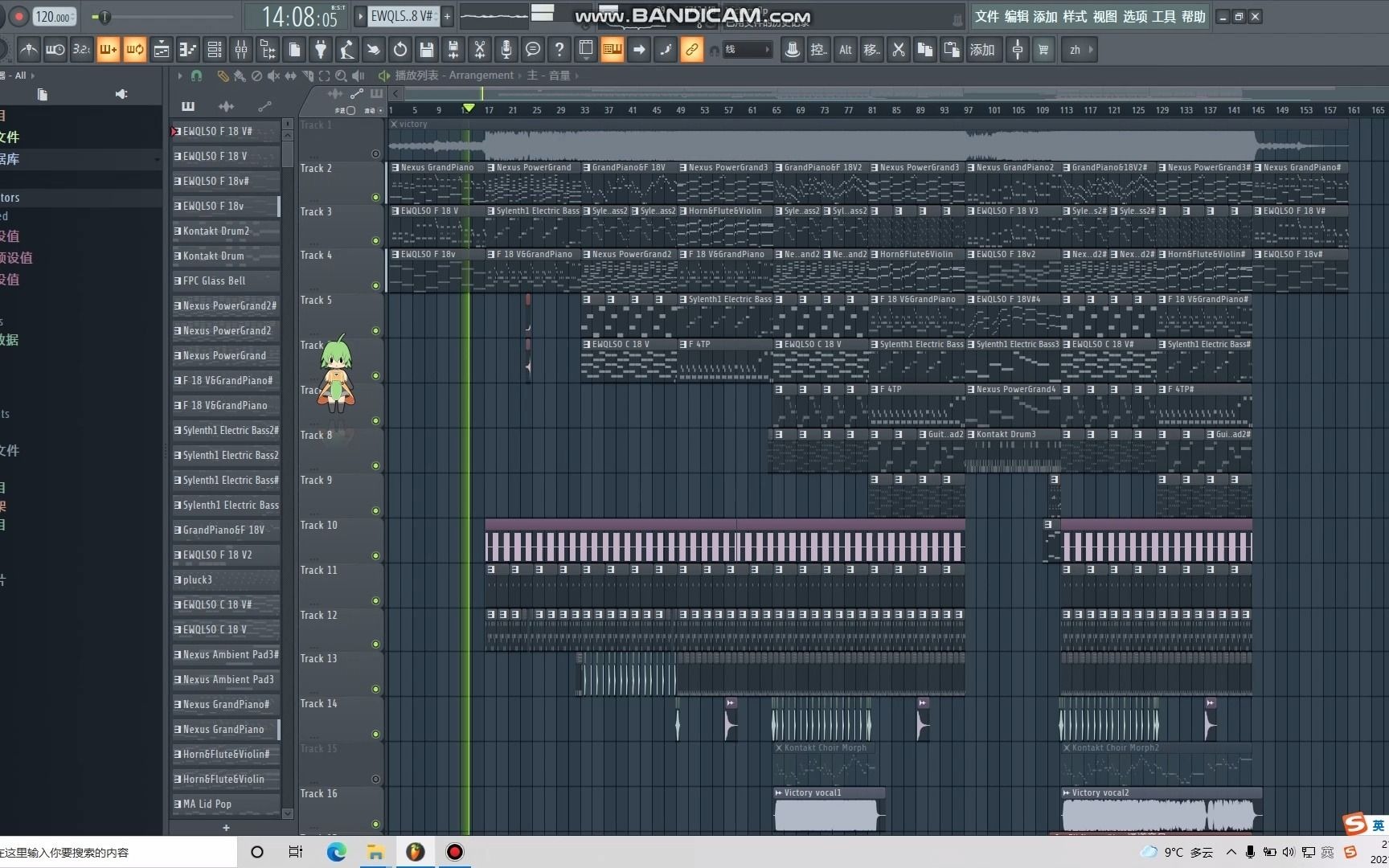Toggle typing keyboard to piano

[613, 50]
